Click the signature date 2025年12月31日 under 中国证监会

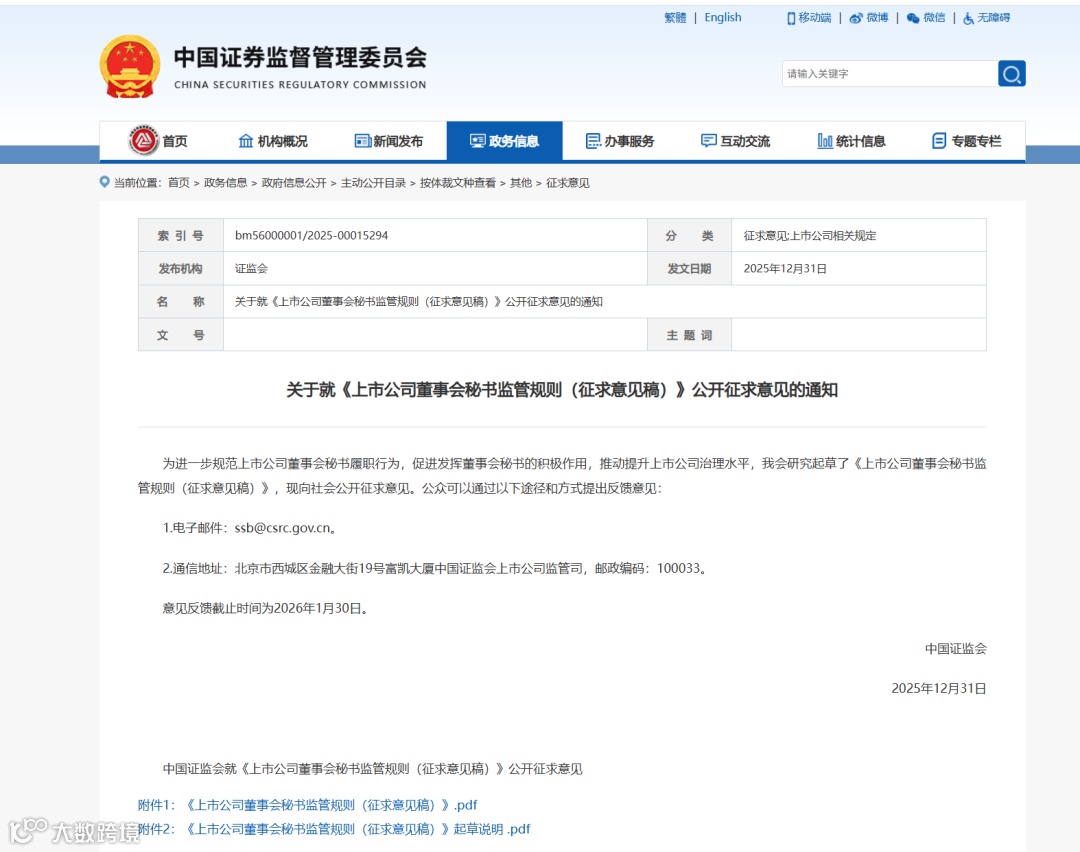939,689
